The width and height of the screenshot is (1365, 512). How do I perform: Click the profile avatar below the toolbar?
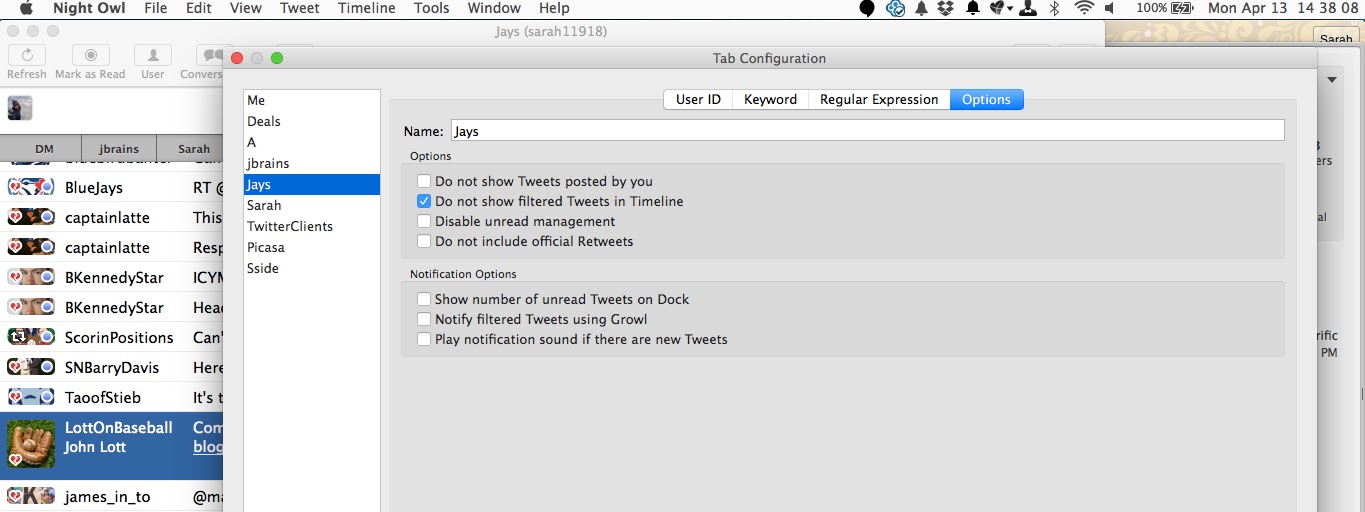point(20,108)
